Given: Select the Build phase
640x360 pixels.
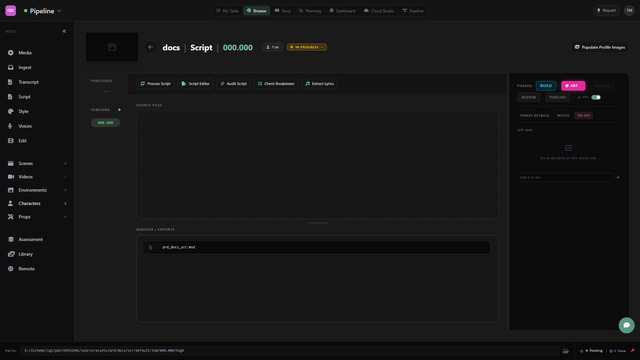Looking at the screenshot, I should click(x=546, y=86).
